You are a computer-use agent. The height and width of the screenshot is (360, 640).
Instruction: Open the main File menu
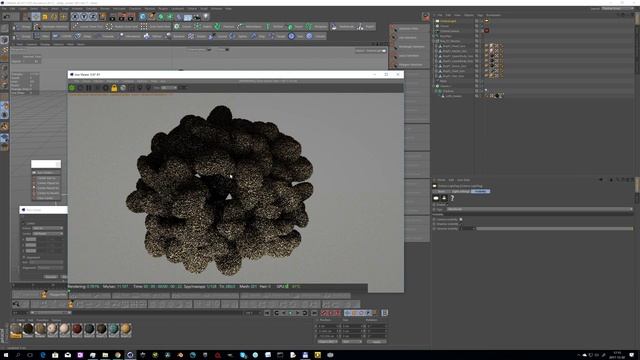coord(4,9)
